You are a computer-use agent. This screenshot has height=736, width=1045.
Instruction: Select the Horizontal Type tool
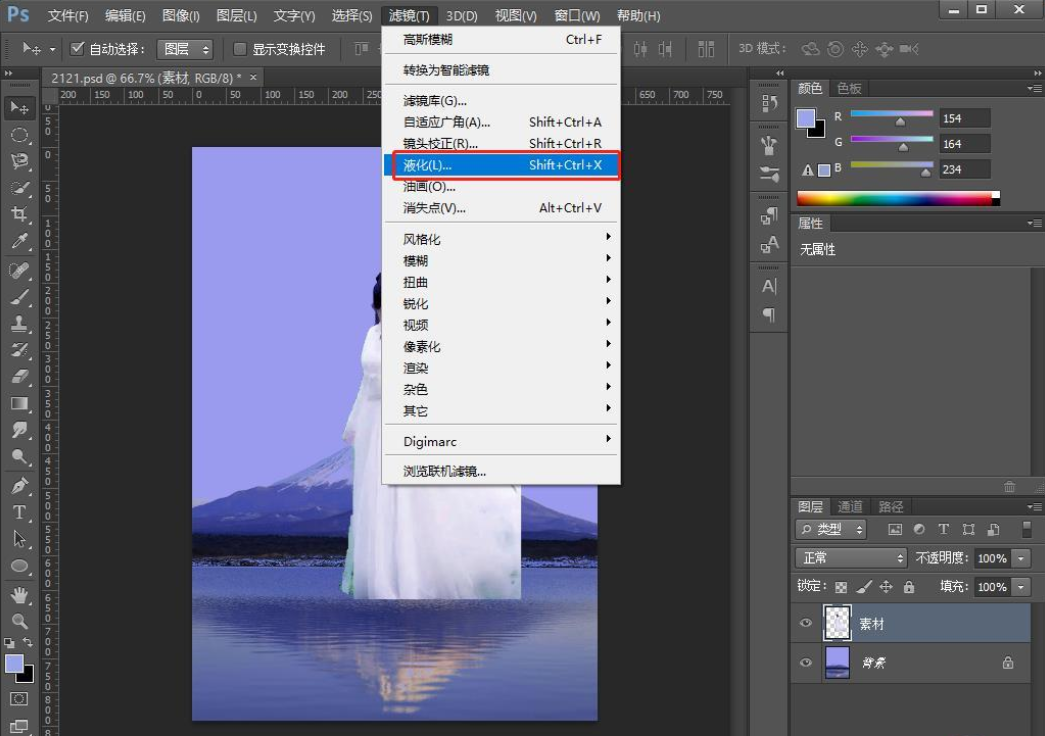click(19, 513)
